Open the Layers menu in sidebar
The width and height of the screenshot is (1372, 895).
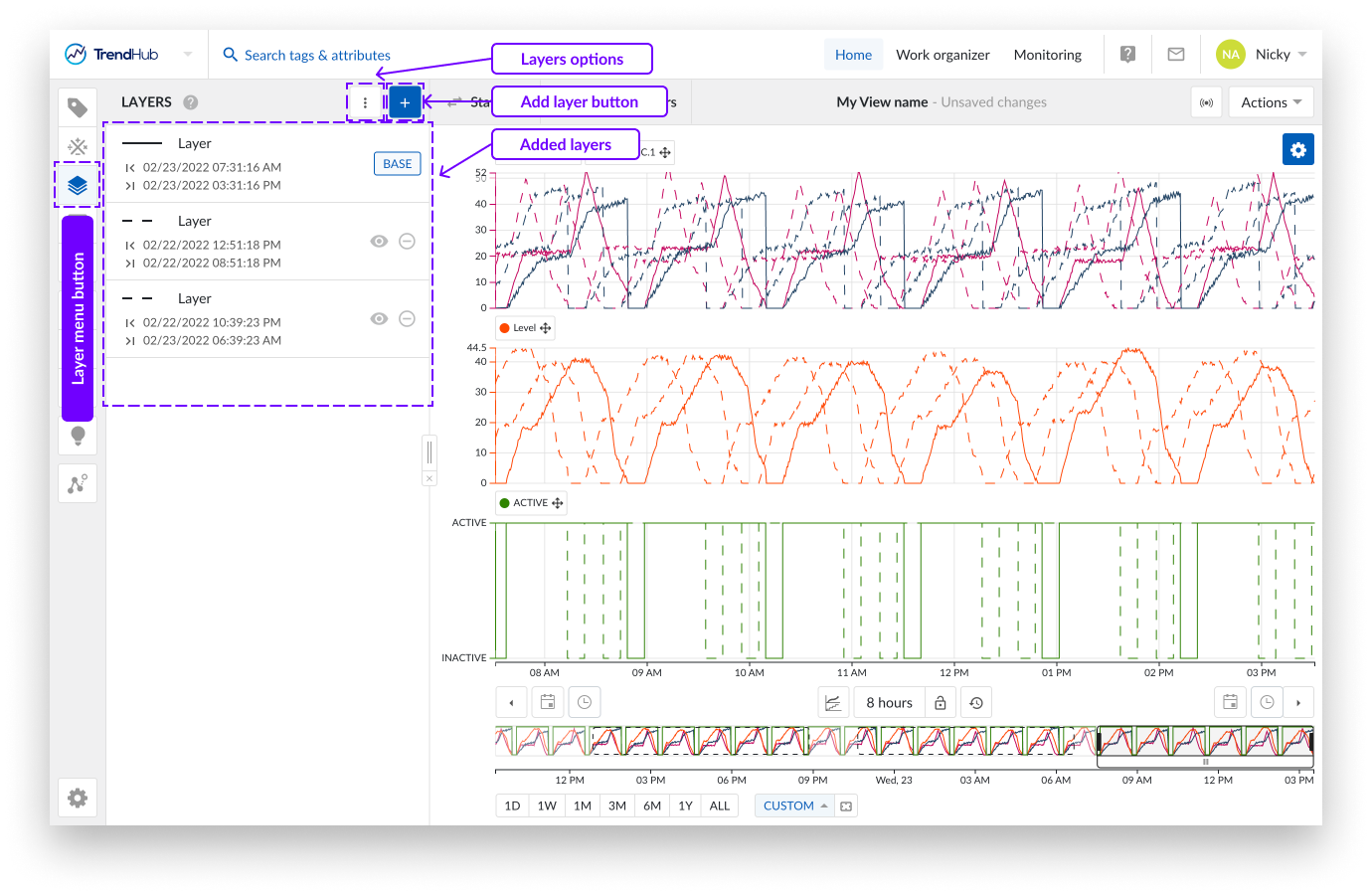click(x=78, y=185)
